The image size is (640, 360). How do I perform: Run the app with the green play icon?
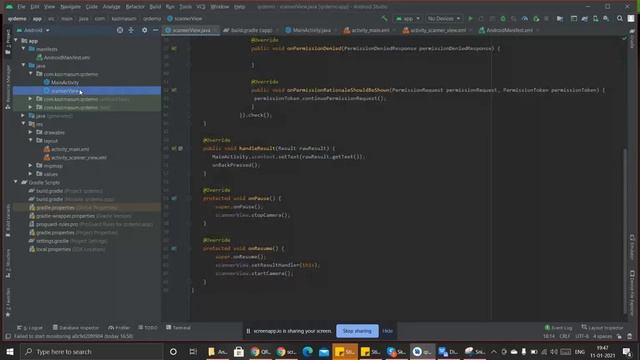470,19
